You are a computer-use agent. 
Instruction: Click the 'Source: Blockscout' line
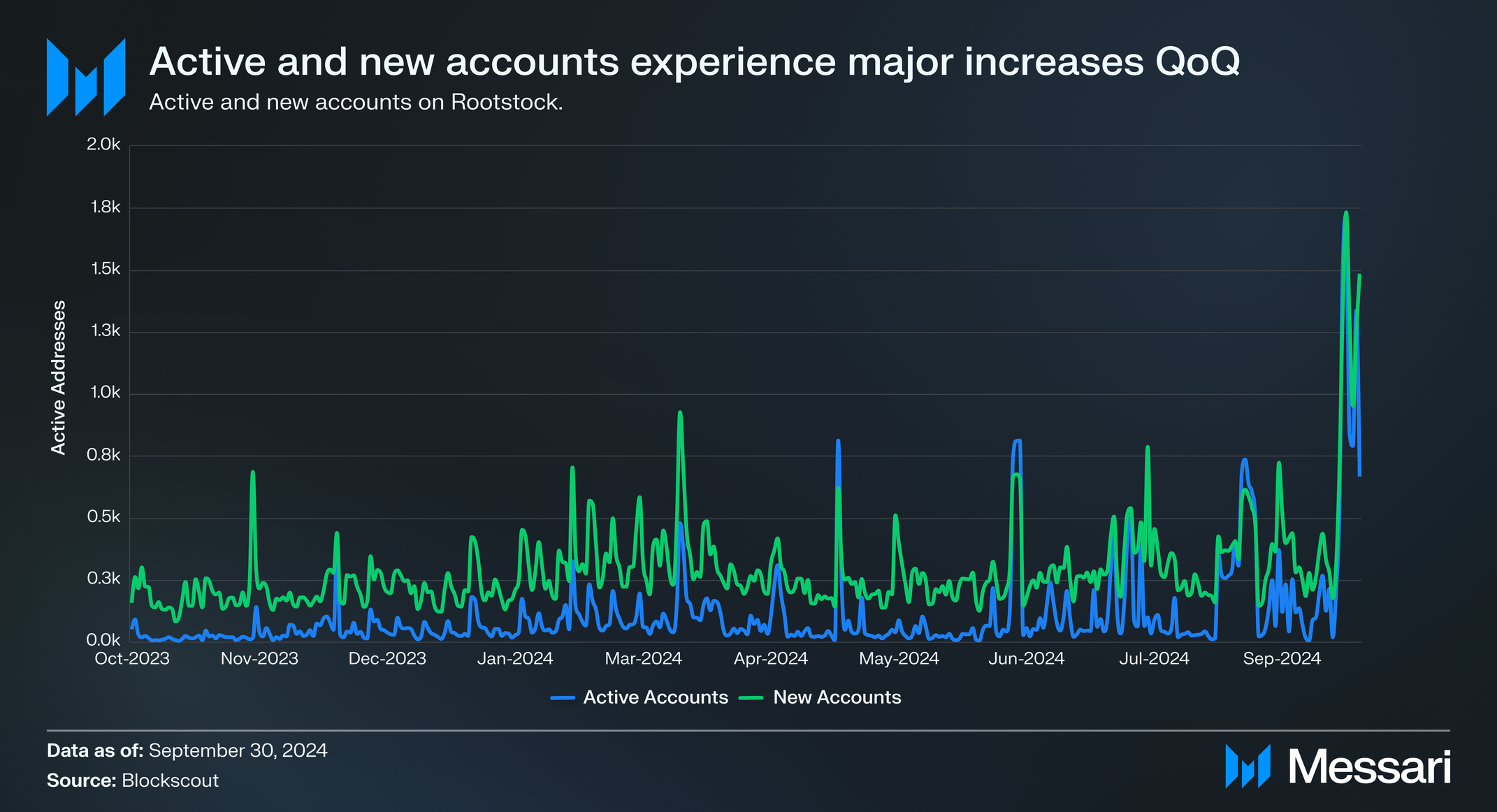[x=133, y=781]
